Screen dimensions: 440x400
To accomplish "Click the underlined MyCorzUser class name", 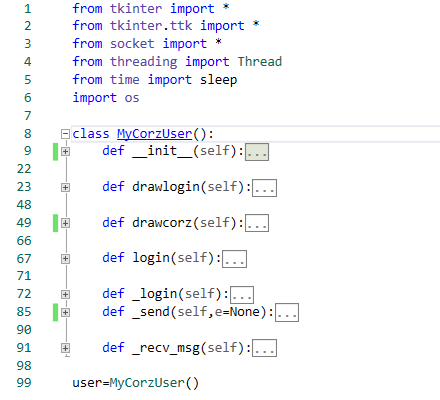I will coord(155,134).
